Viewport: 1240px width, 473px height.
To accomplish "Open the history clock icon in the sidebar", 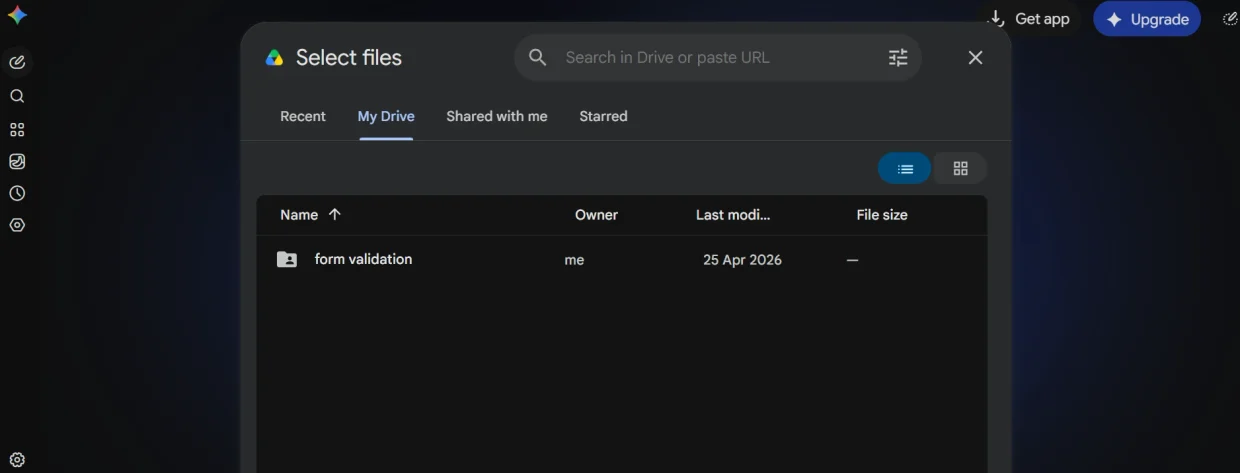I will point(17,193).
